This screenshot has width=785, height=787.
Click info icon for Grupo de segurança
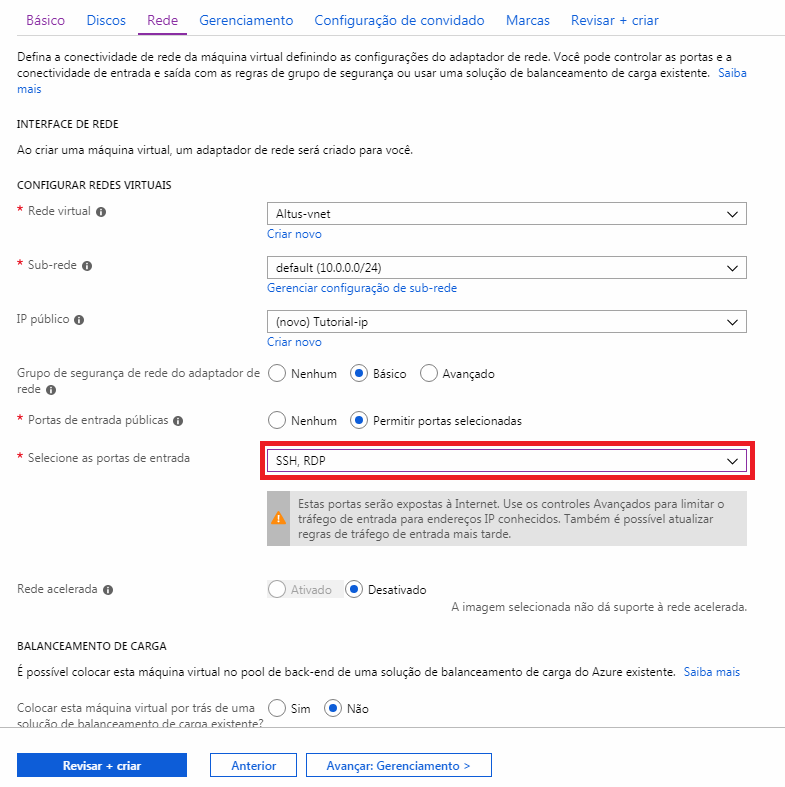tap(51, 390)
